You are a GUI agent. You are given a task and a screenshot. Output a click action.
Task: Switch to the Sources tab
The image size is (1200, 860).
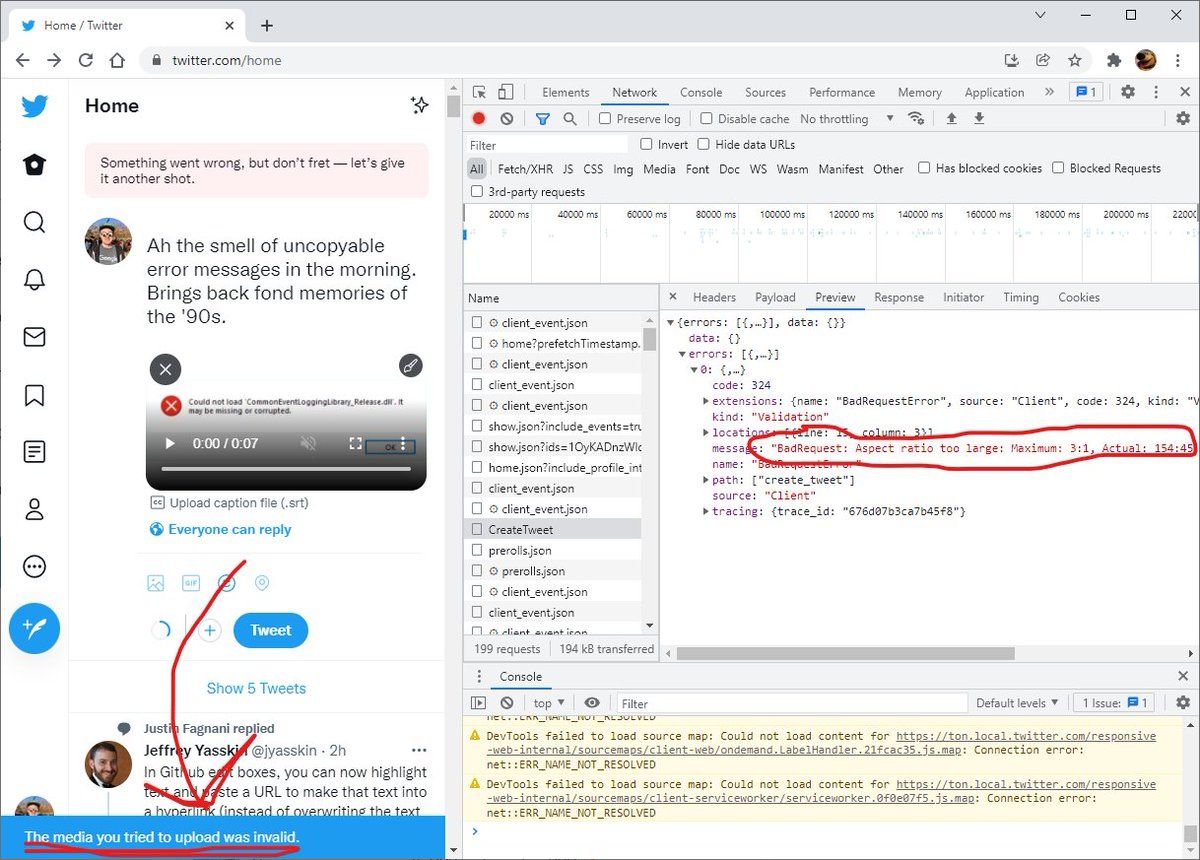click(x=765, y=92)
